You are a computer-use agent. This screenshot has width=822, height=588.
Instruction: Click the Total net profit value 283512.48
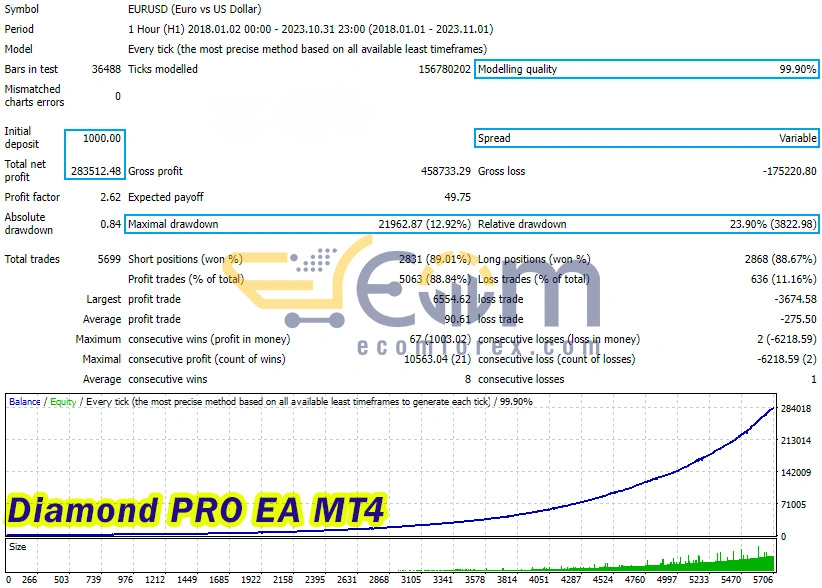pyautogui.click(x=96, y=171)
